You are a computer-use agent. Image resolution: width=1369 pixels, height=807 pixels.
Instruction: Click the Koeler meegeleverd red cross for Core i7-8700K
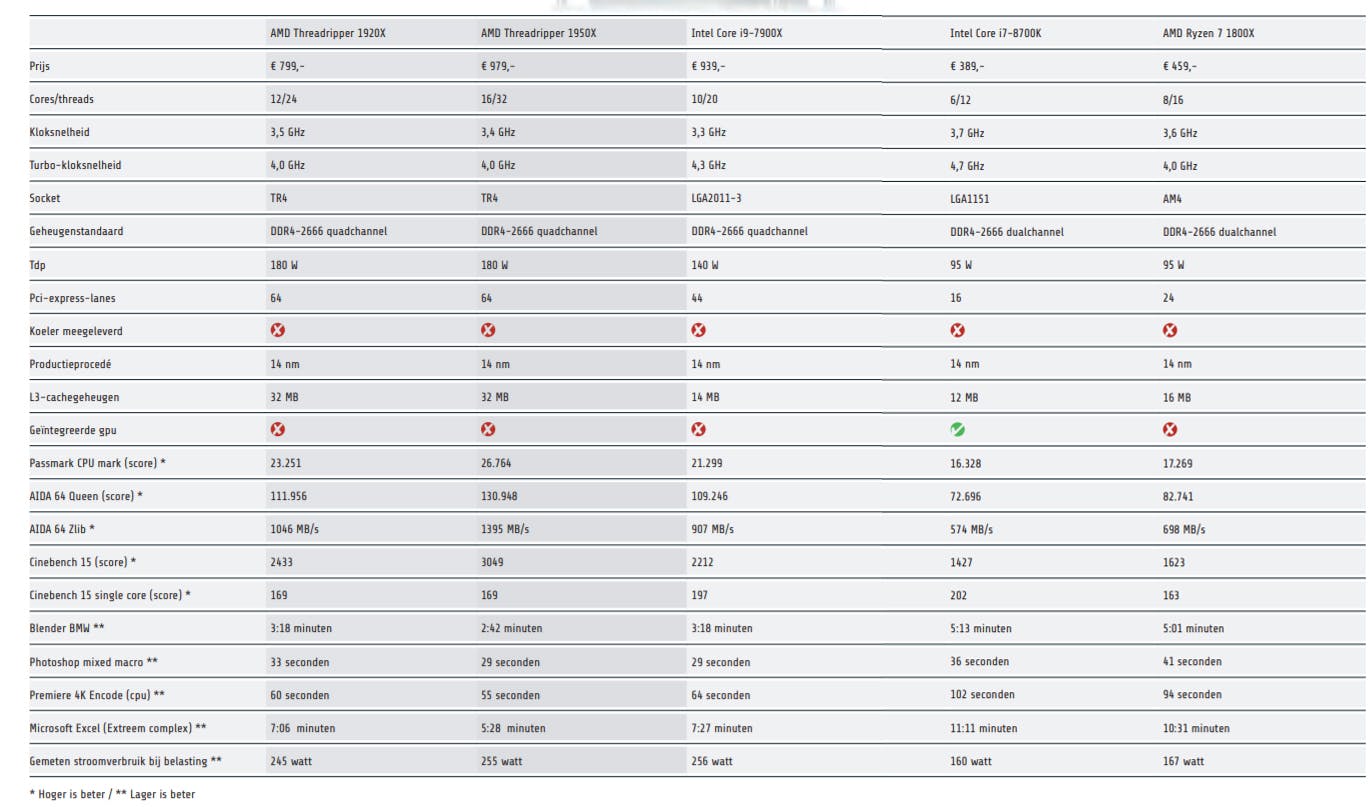(957, 330)
